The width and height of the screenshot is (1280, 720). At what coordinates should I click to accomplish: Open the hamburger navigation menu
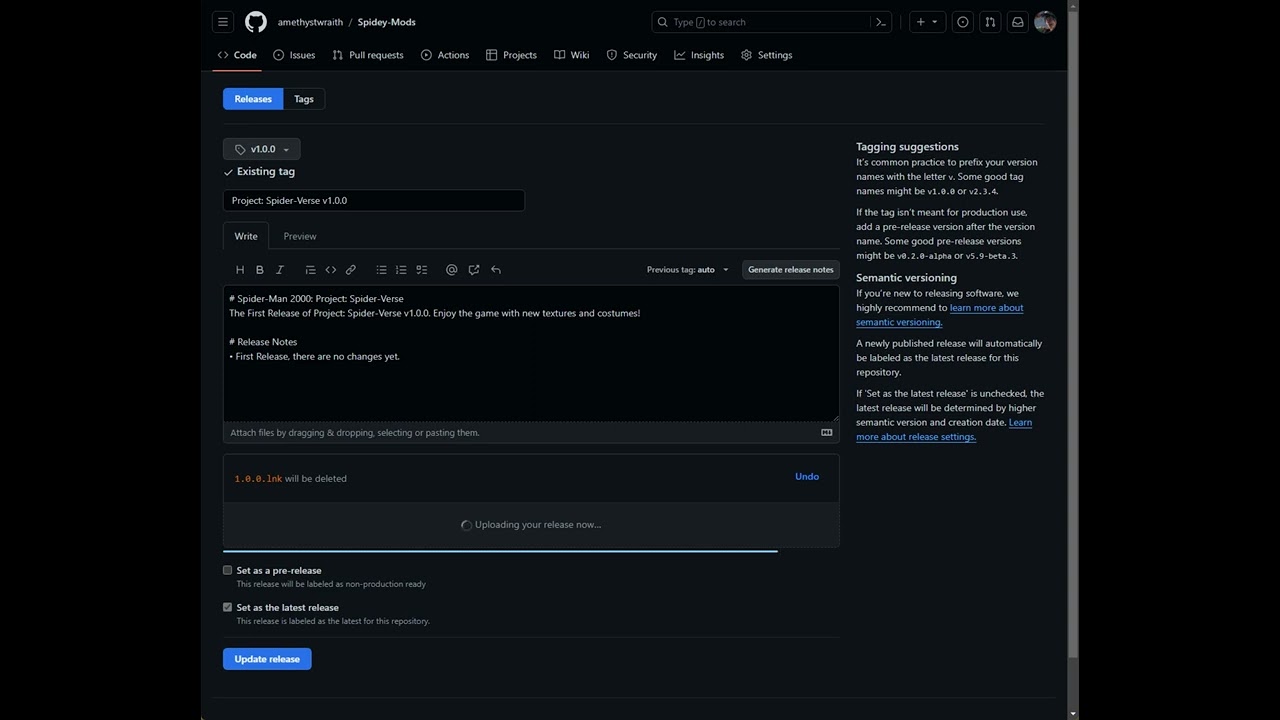click(x=223, y=22)
